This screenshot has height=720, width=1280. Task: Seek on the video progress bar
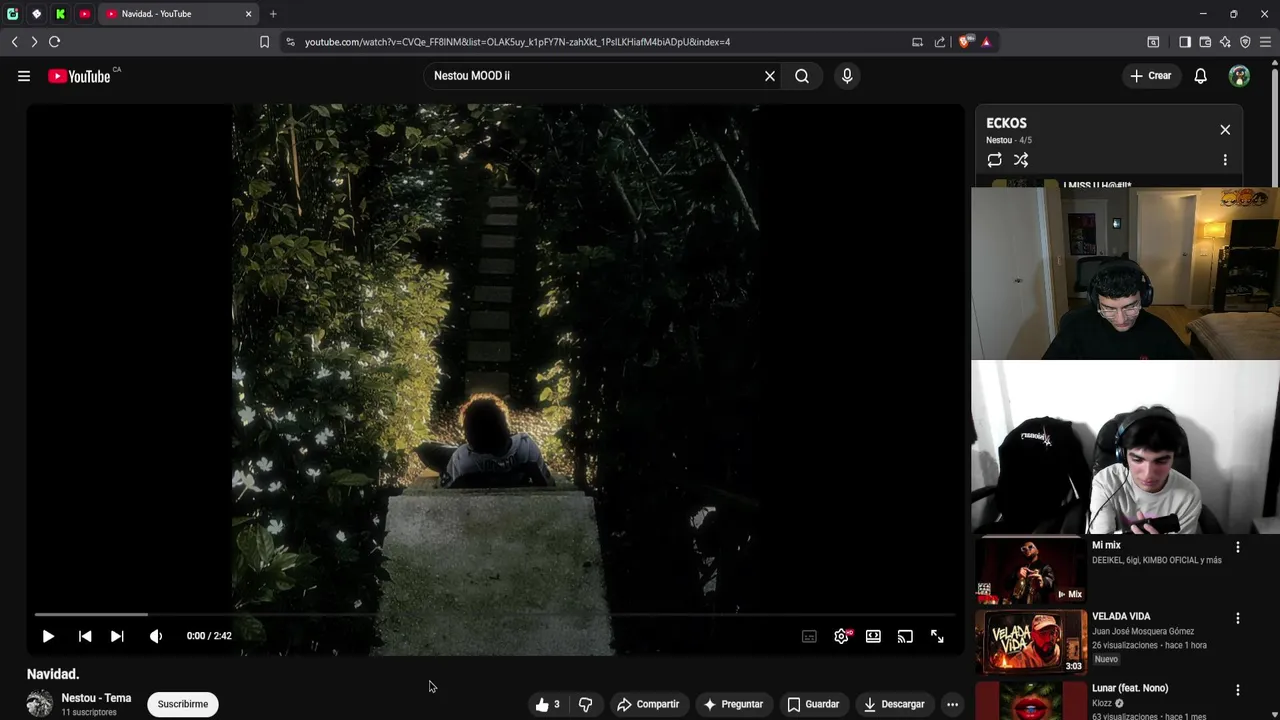click(495, 614)
